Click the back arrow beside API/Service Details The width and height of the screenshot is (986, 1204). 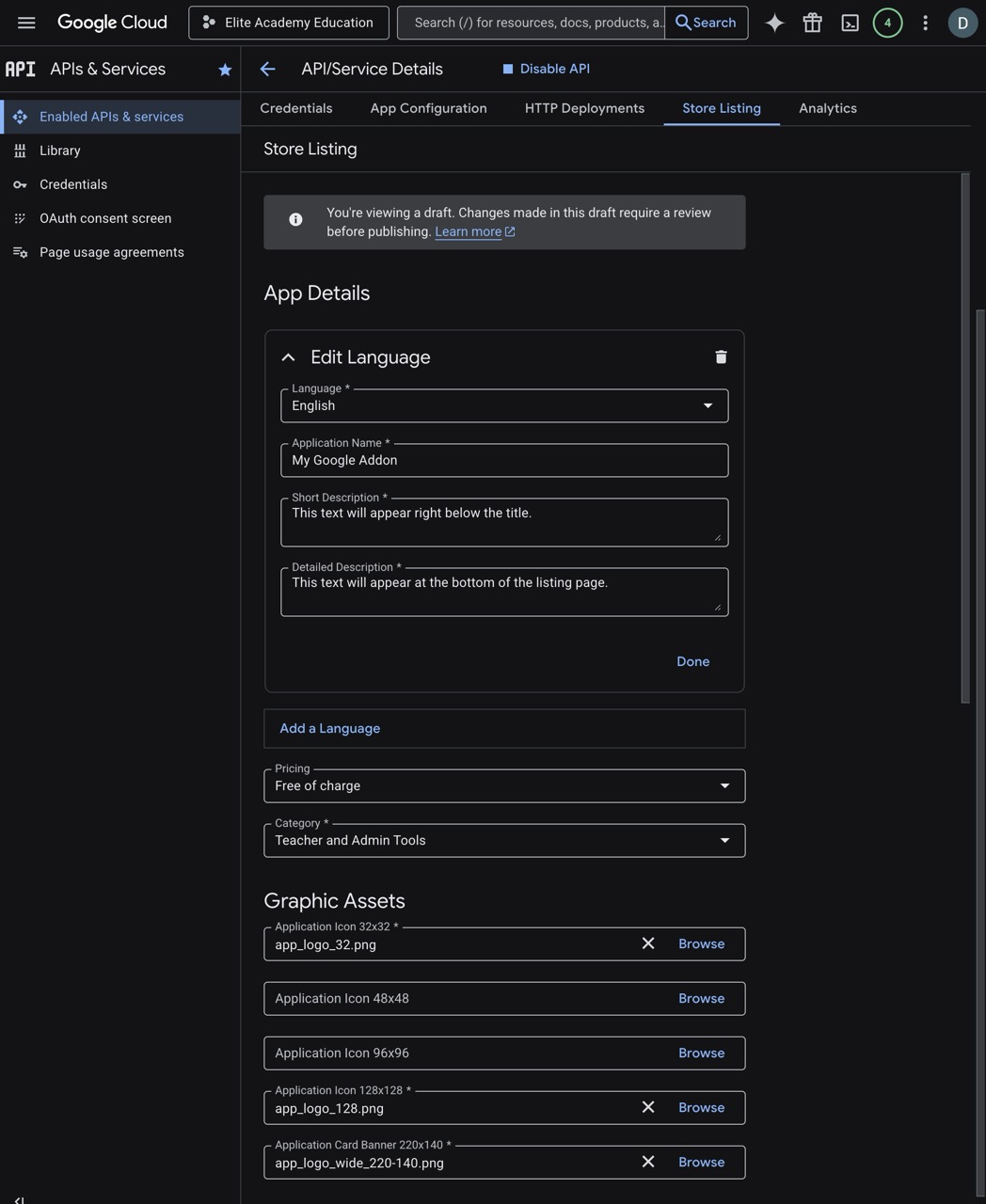[268, 69]
